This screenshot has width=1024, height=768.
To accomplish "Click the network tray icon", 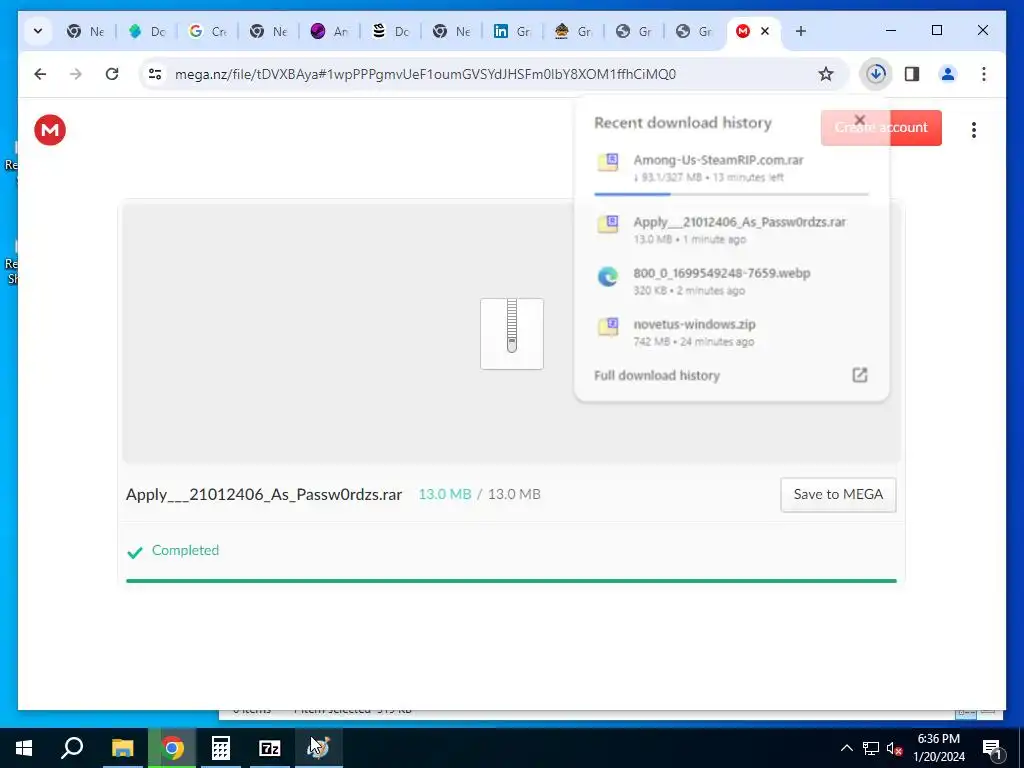I will (871, 748).
